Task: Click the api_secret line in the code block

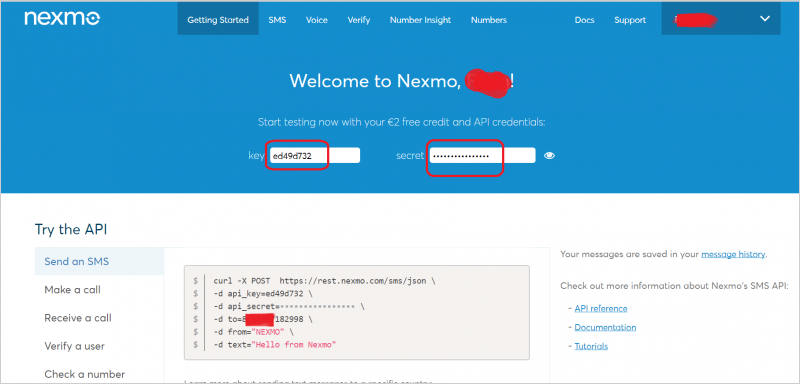Action: coord(289,306)
